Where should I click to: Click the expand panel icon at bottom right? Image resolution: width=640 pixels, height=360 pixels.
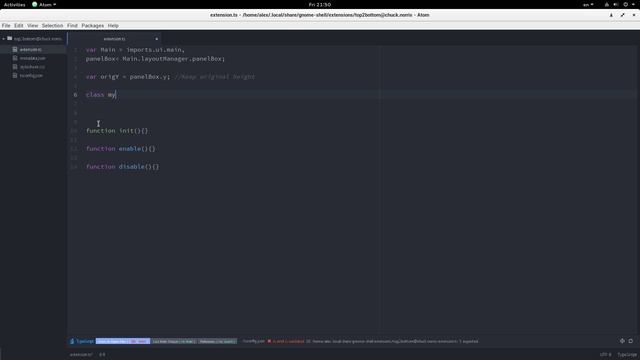(x=622, y=341)
